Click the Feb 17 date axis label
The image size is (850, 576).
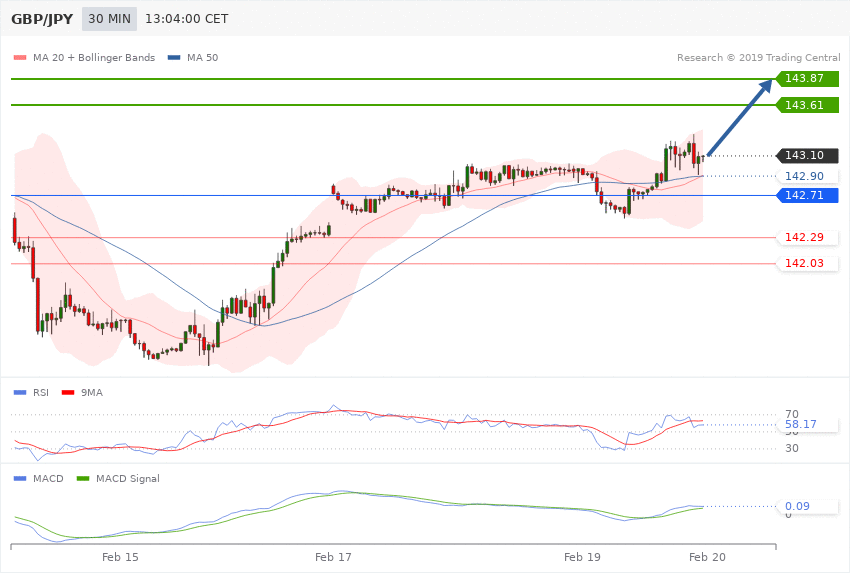pyautogui.click(x=333, y=557)
